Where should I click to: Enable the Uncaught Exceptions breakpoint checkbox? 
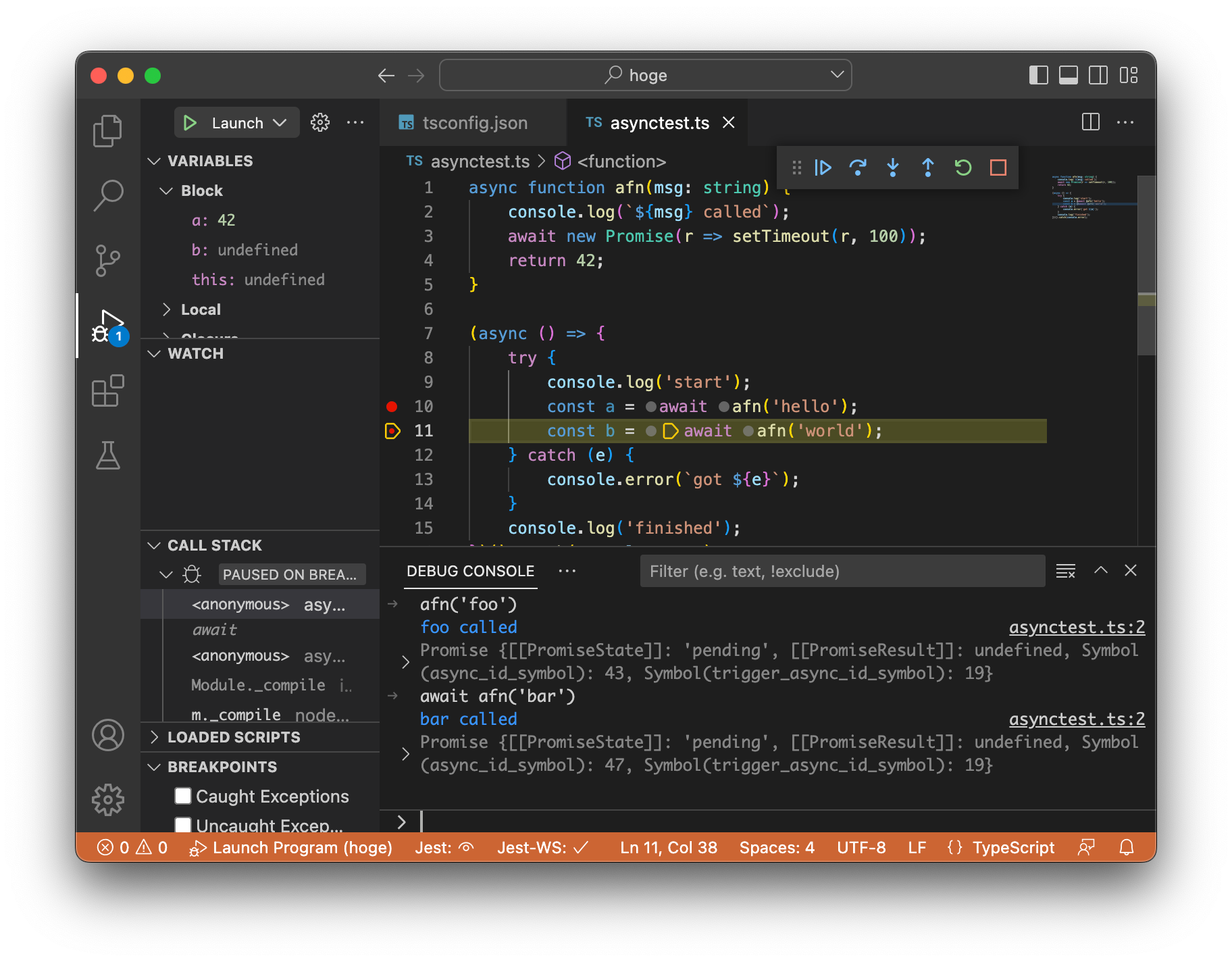pos(183,825)
